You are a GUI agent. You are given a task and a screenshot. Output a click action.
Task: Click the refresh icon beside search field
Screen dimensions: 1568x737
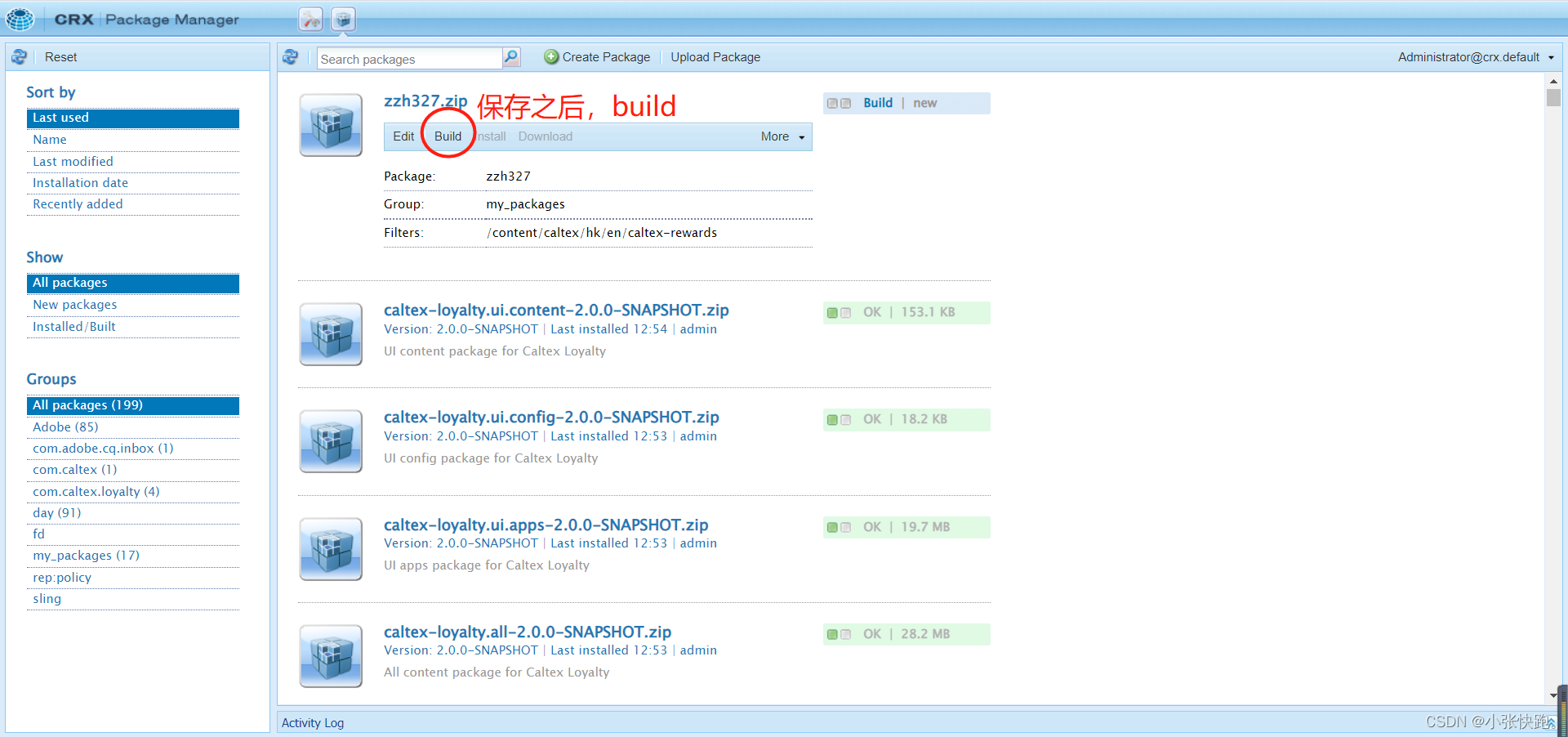tap(290, 57)
